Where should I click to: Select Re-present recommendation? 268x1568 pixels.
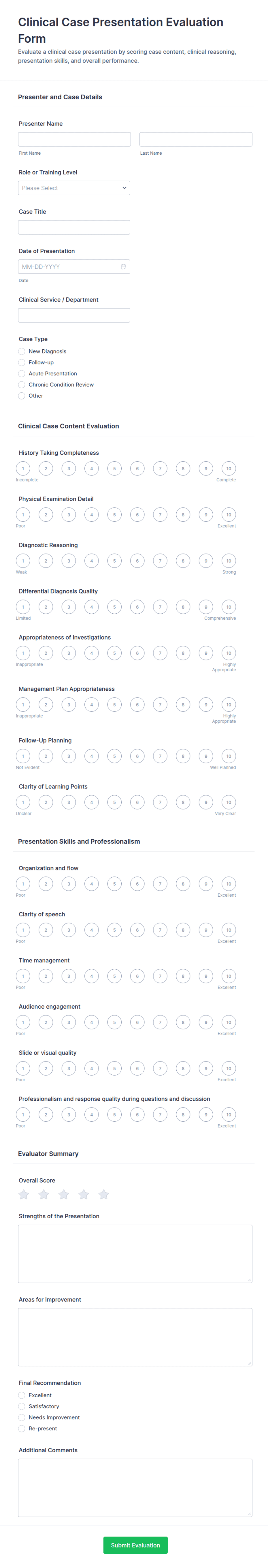click(x=22, y=1428)
